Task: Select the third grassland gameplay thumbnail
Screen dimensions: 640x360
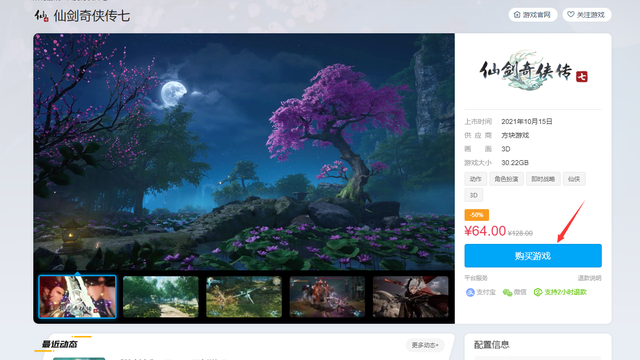Action: (244, 297)
